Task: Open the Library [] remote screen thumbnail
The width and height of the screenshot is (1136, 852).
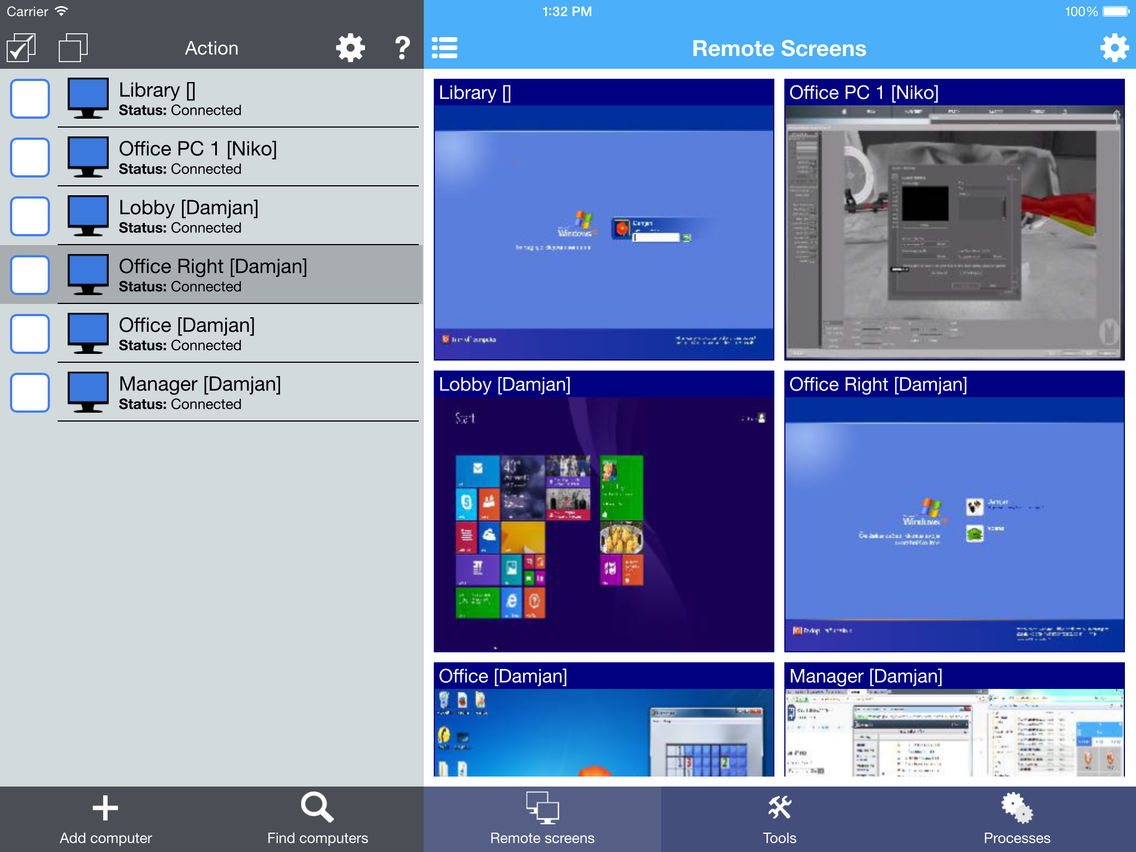Action: (x=604, y=220)
